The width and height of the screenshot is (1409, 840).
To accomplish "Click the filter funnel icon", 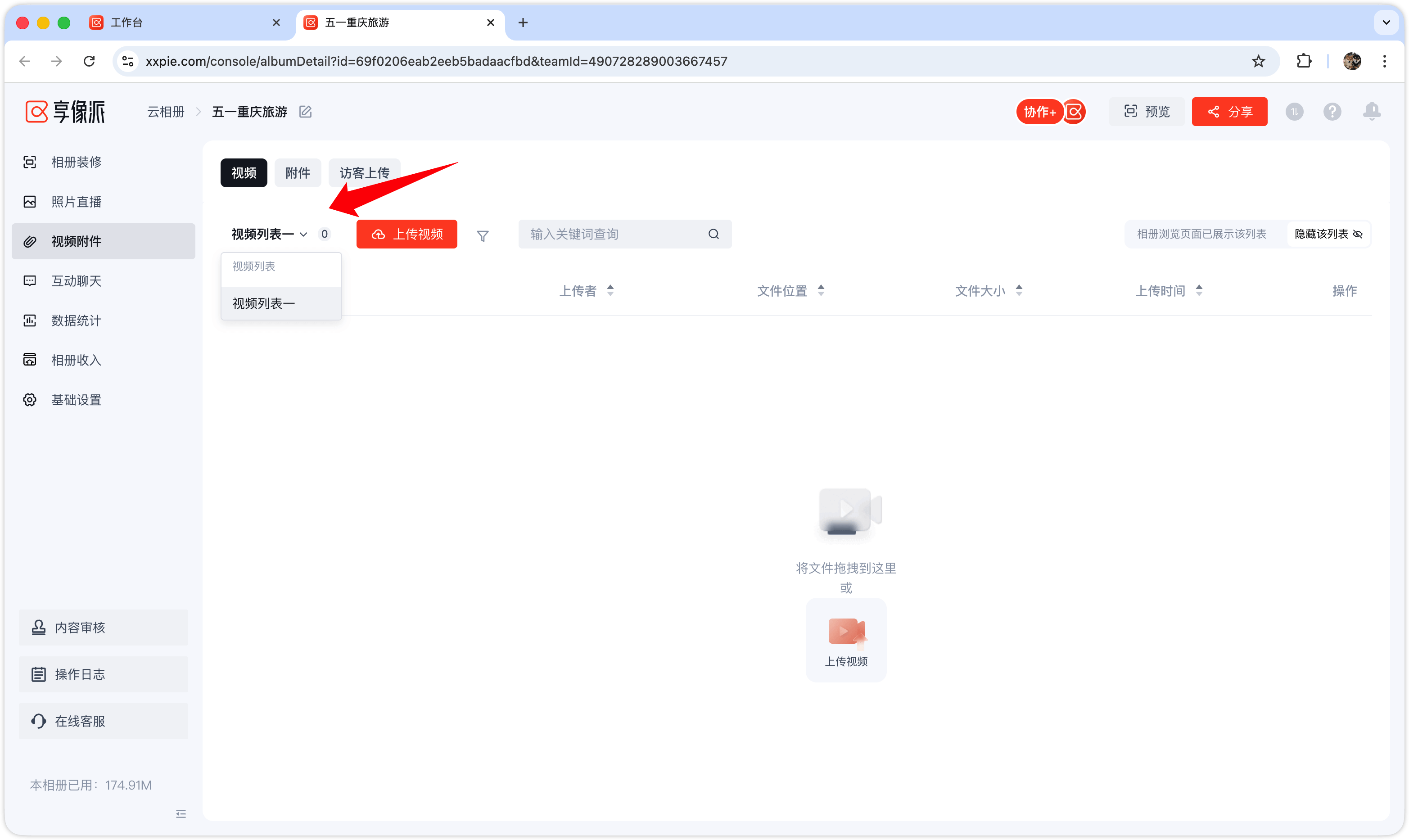I will [x=482, y=235].
